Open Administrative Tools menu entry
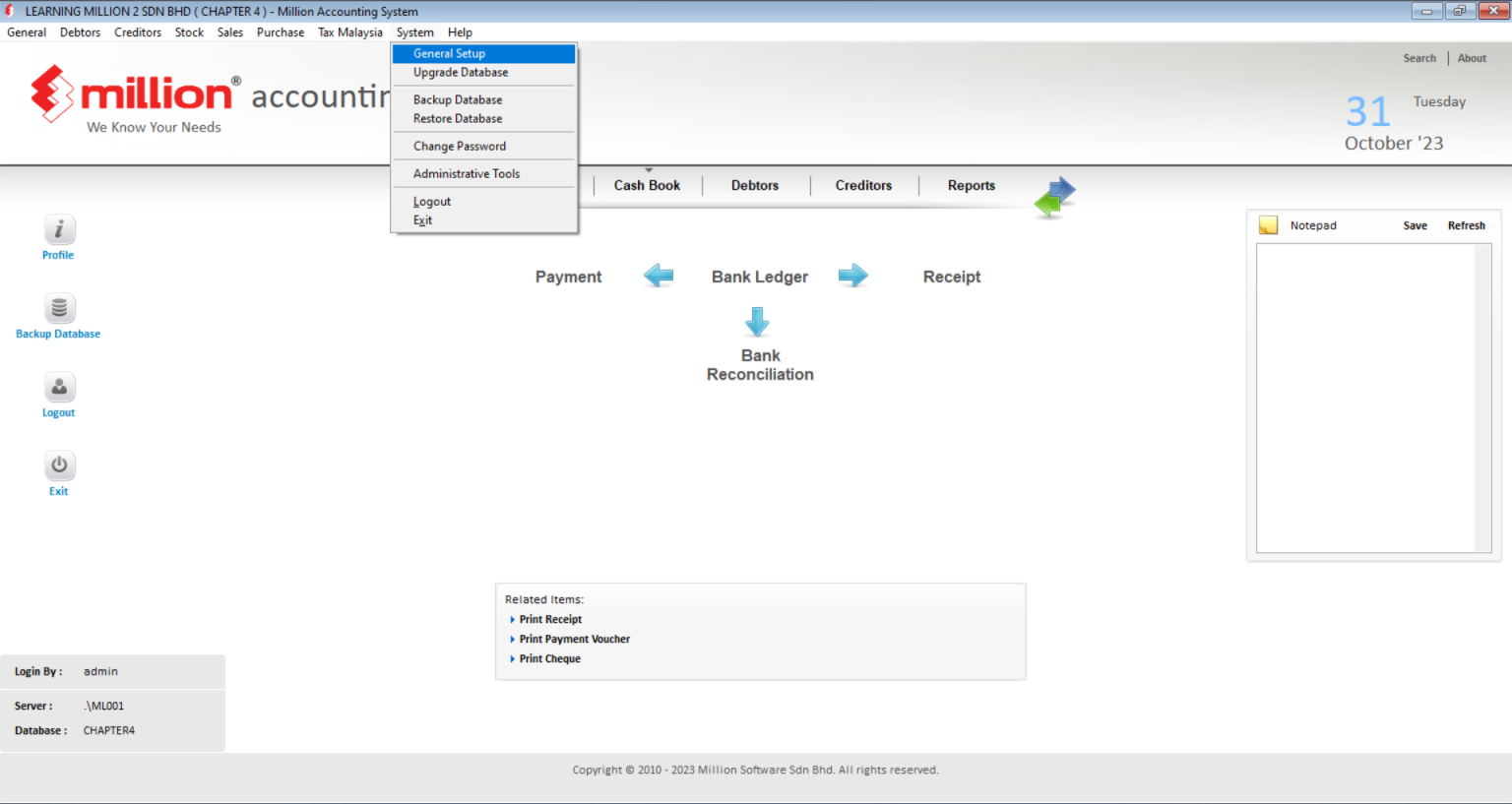 point(483,174)
